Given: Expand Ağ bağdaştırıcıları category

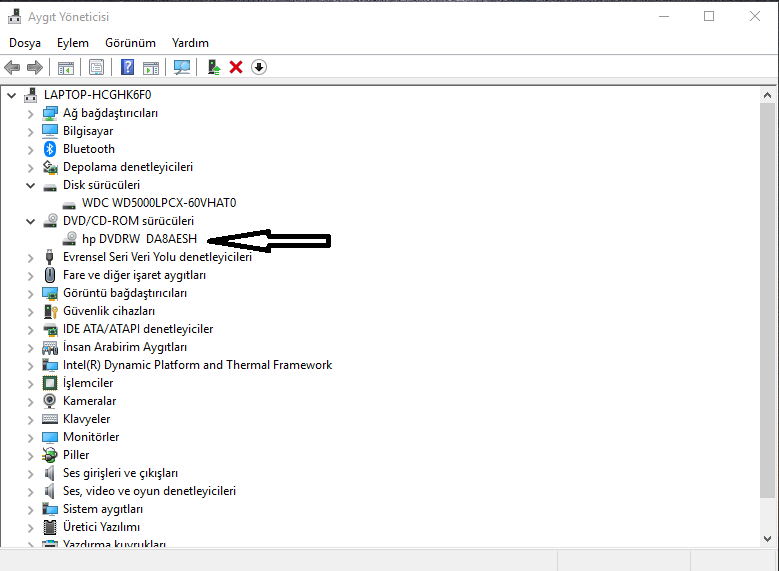Looking at the screenshot, I should (x=31, y=114).
